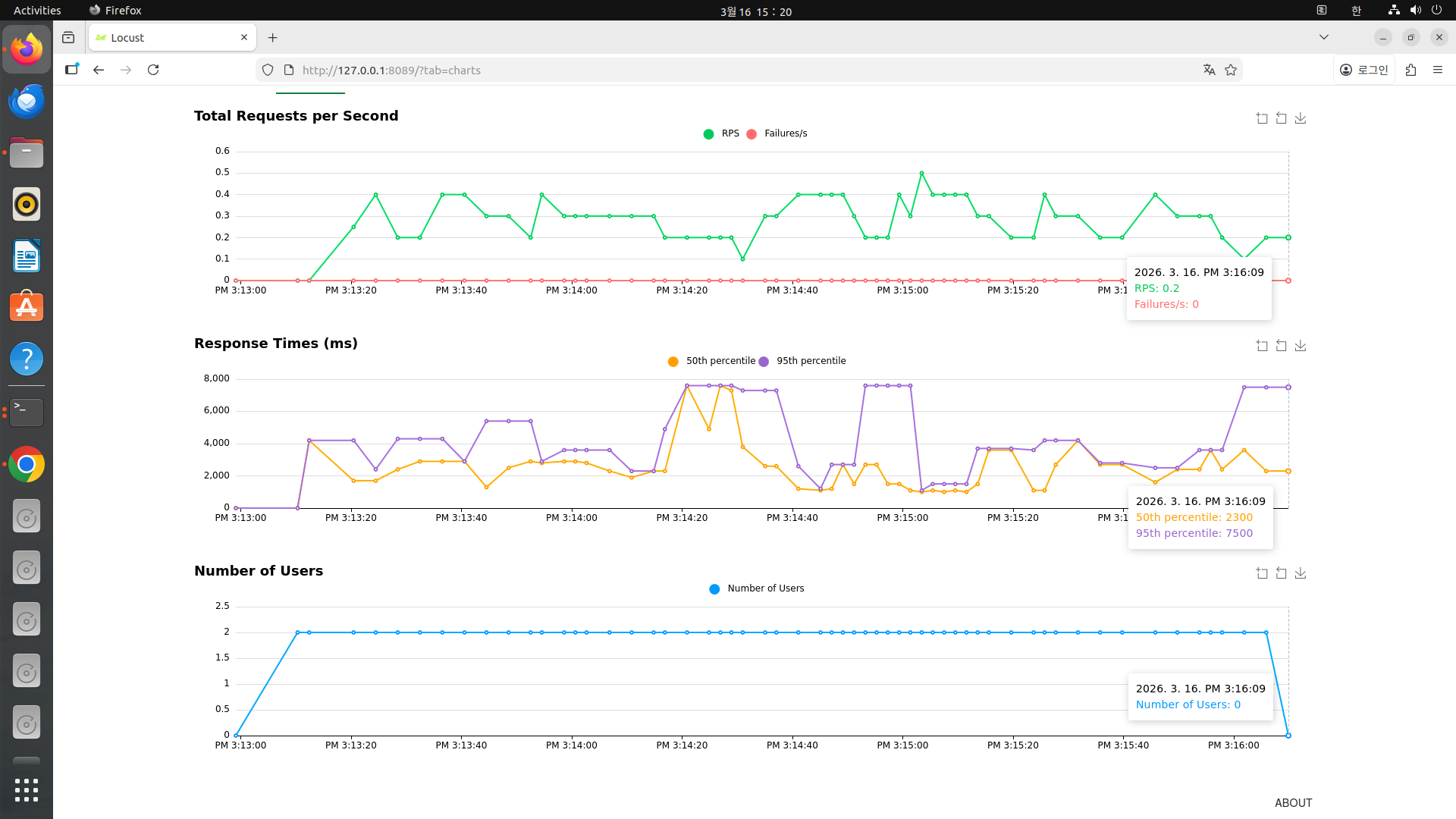This screenshot has width=1456, height=819.
Task: Click zoom icon on Total Requests chart
Action: click(x=1262, y=118)
